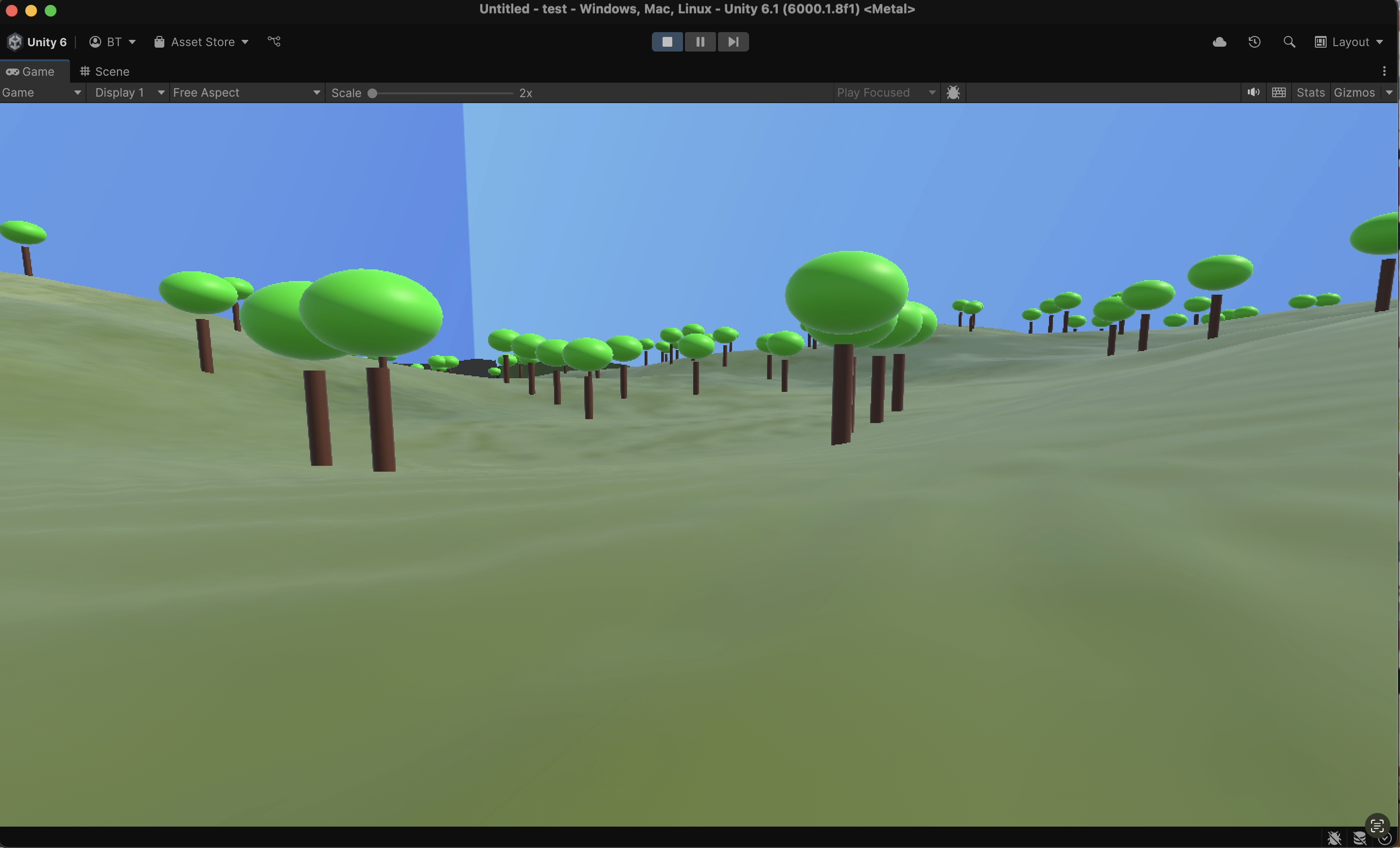Image resolution: width=1400 pixels, height=848 pixels.
Task: Mute game audio with speaker icon
Action: [1253, 93]
